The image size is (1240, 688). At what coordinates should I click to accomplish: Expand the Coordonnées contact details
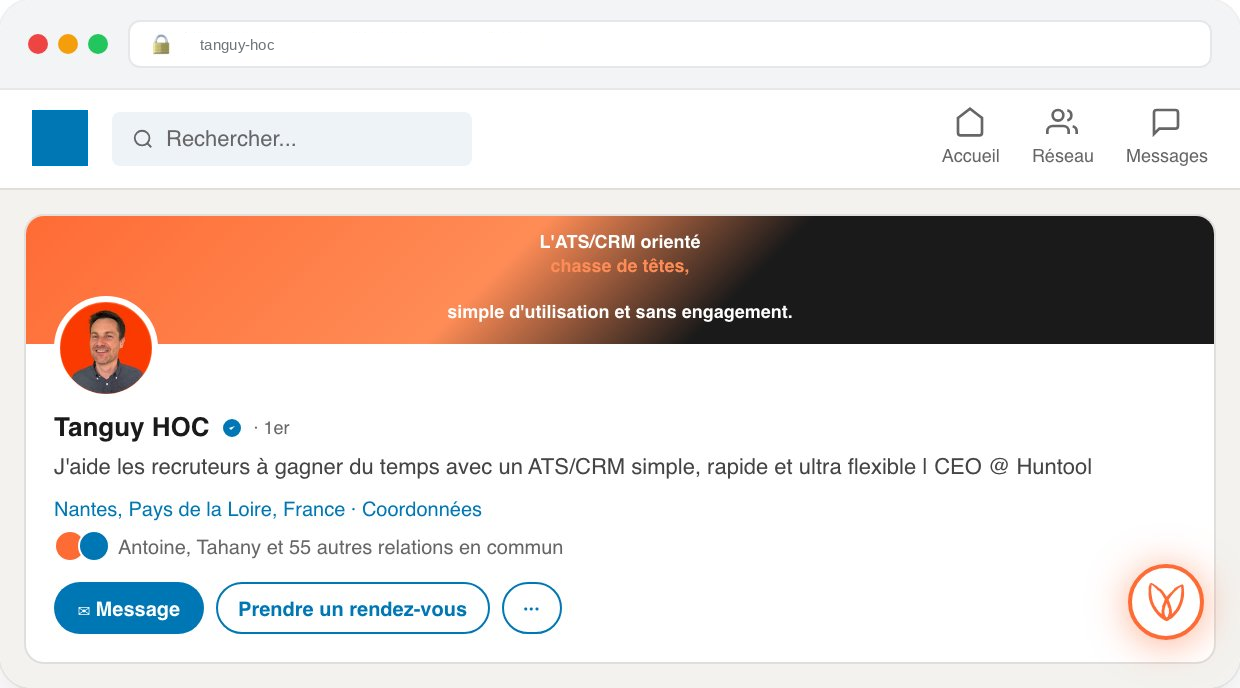[x=422, y=509]
